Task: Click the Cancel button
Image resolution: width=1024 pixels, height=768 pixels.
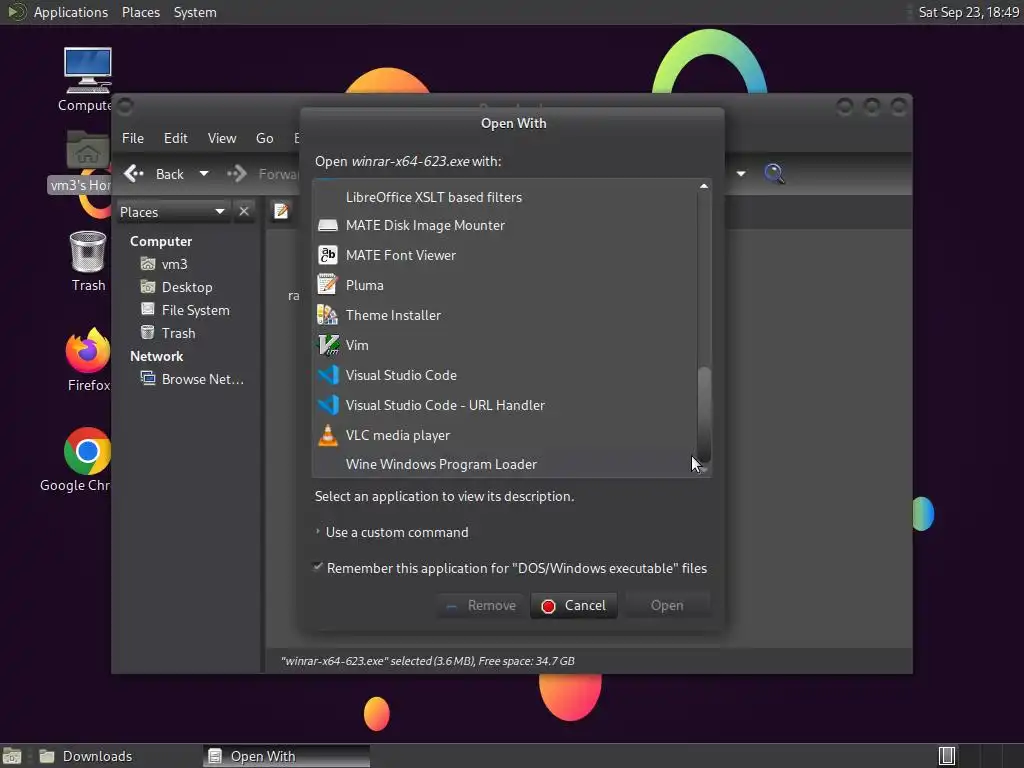Action: (x=574, y=605)
